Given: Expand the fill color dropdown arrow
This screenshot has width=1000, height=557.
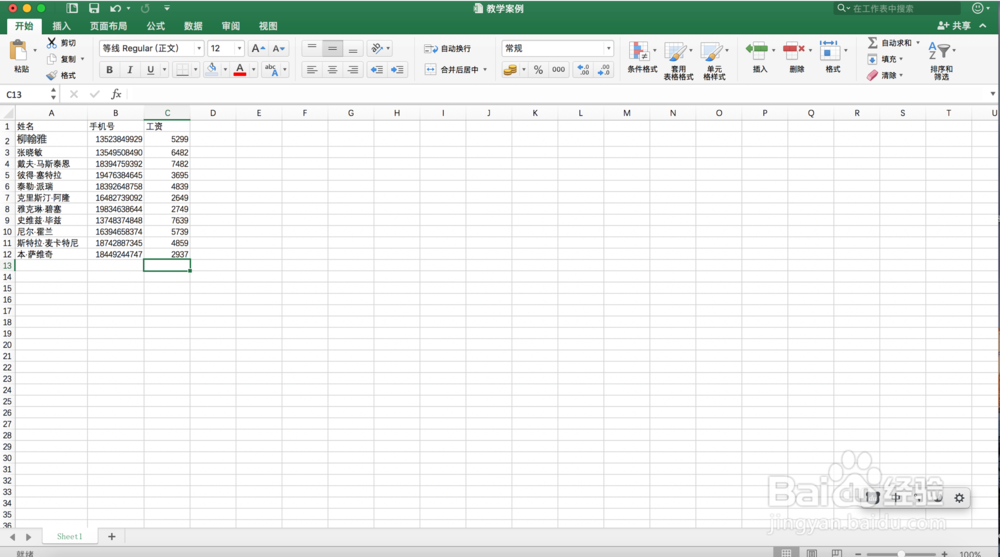Looking at the screenshot, I should click(224, 70).
